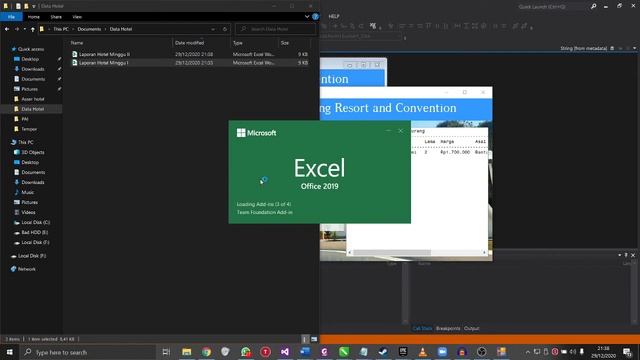Open the Output tab
640x360 pixels.
coord(471,328)
